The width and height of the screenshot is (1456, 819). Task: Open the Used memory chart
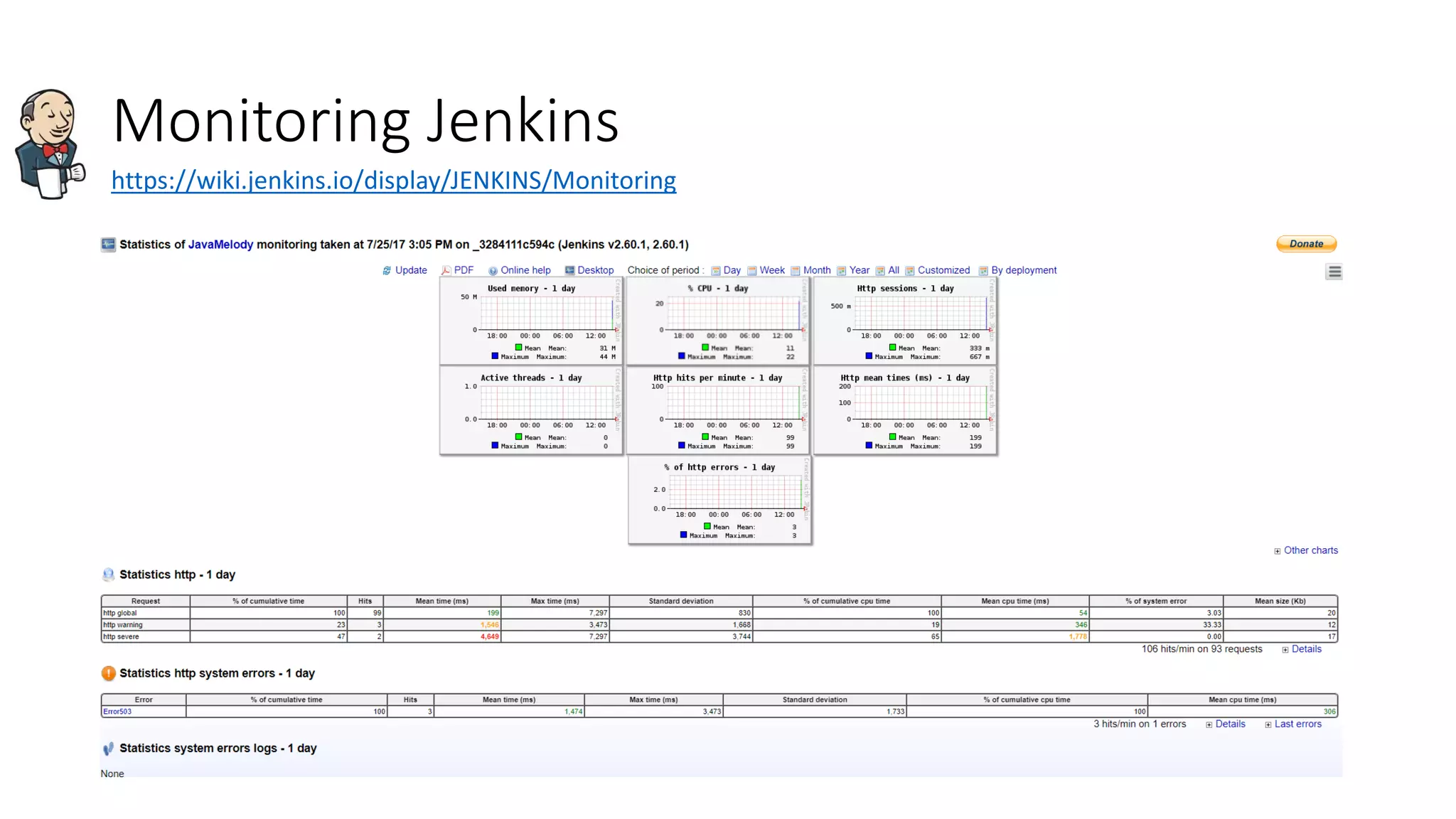pos(531,321)
